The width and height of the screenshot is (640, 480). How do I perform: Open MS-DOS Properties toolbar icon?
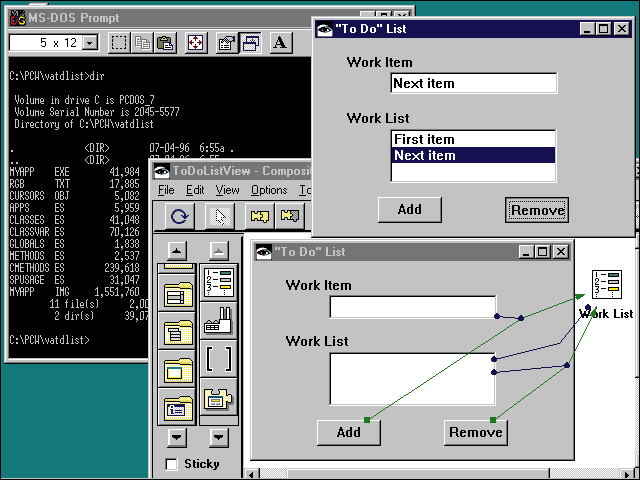tap(226, 42)
